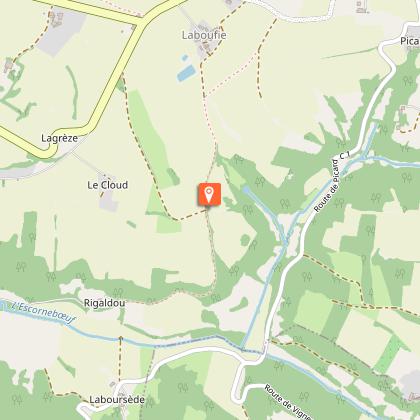Click the blue pond near Laboufie
The width and height of the screenshot is (420, 420).
[186, 73]
